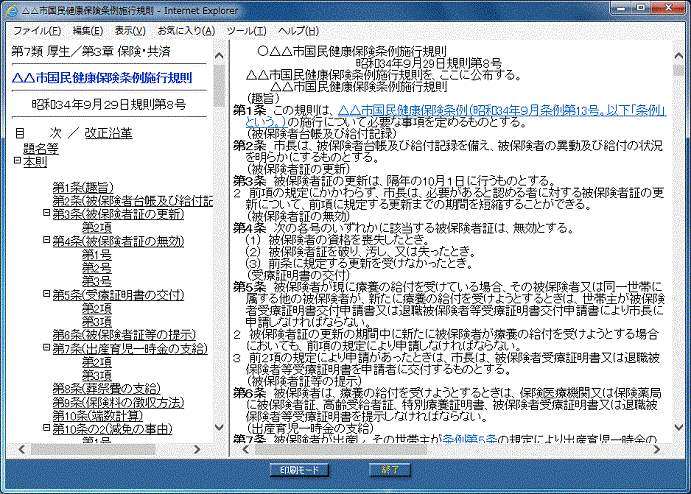Collapse the 第3条(被保険者証の更新) node
Screen dimensions: 691x494
click(46, 214)
